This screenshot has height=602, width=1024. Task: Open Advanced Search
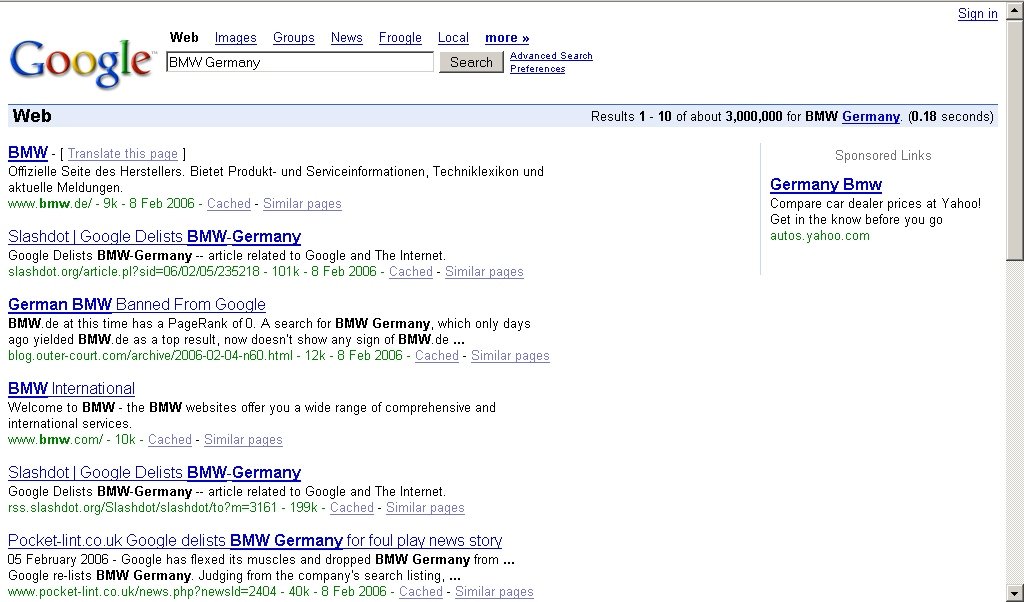[x=551, y=55]
